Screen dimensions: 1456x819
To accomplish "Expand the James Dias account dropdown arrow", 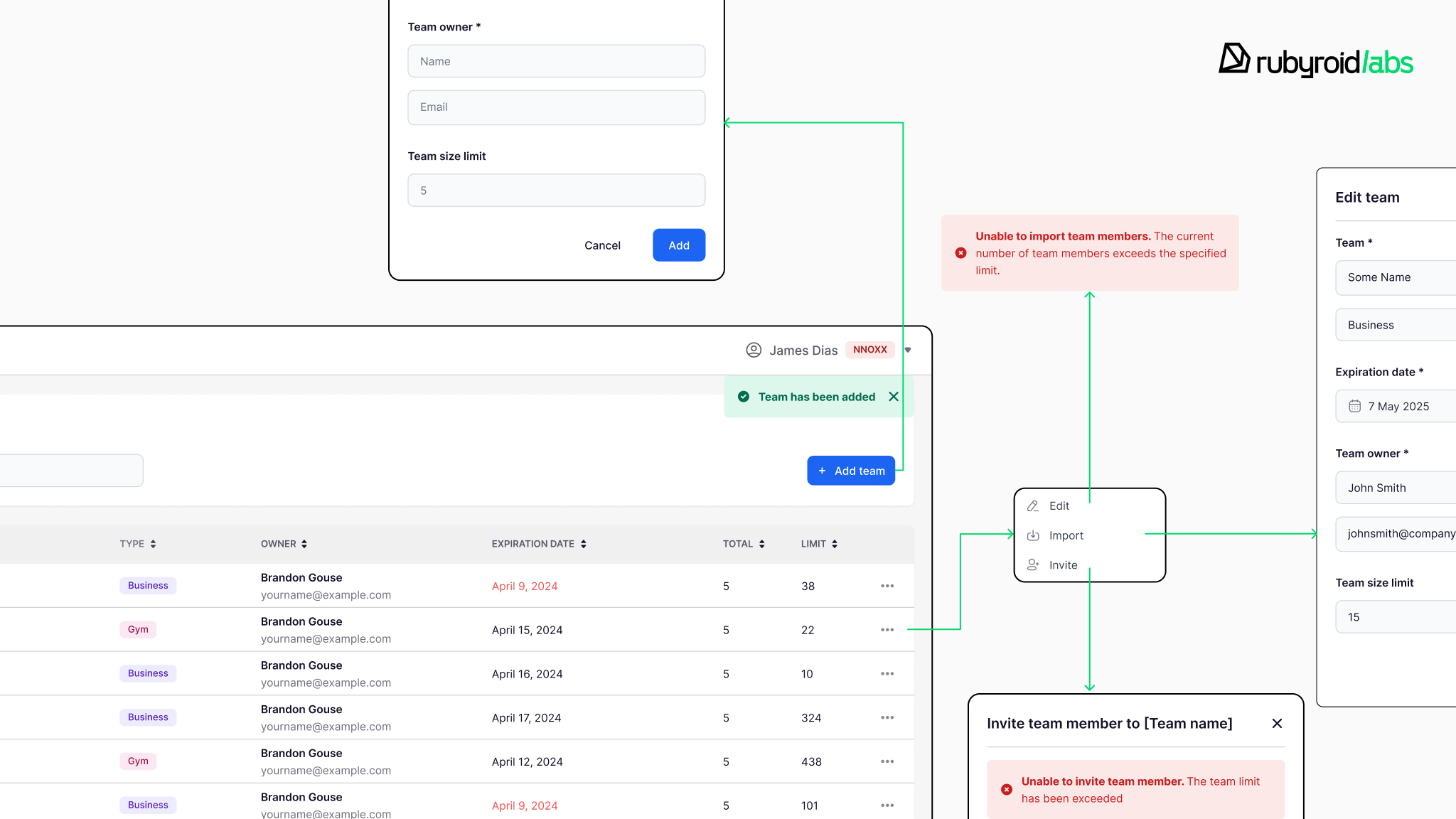I will 908,350.
